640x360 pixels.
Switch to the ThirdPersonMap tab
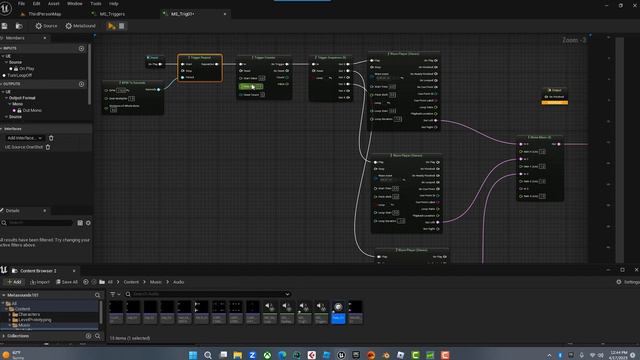pos(44,14)
